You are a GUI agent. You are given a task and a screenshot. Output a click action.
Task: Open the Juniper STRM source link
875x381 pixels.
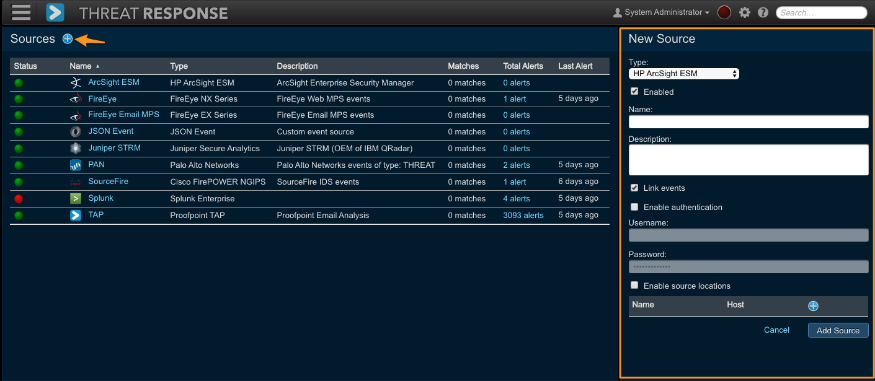(114, 148)
